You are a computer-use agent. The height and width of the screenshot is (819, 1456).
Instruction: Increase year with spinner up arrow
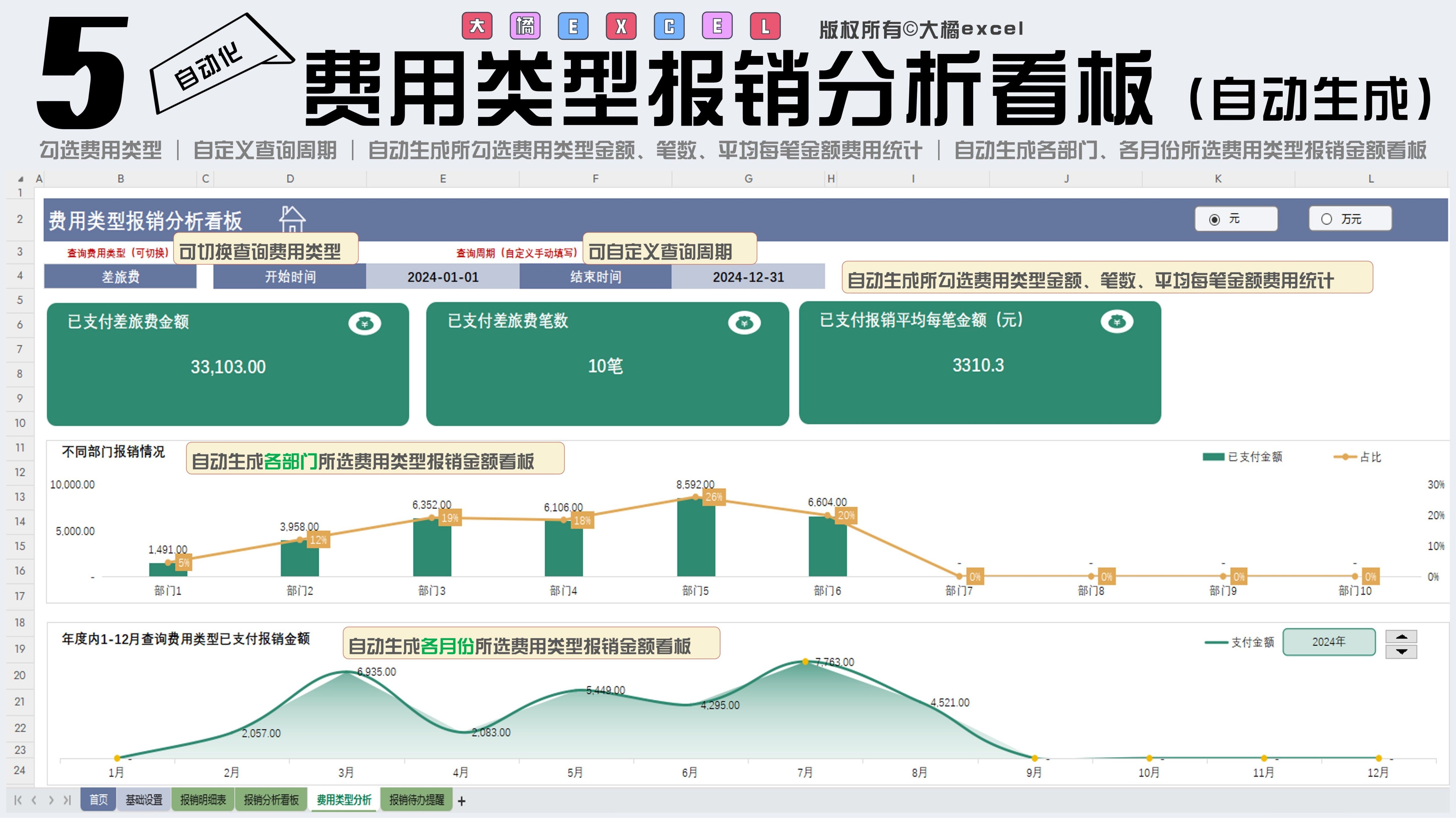pos(1401,637)
